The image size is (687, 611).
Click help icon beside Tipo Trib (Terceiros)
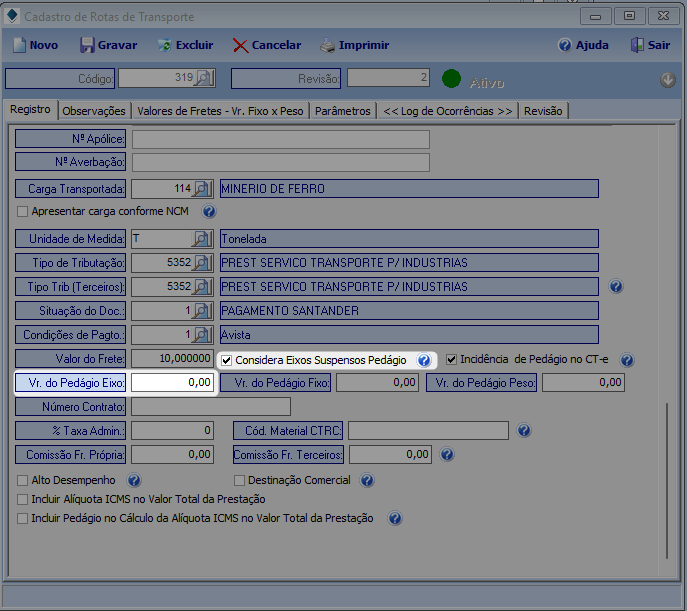pyautogui.click(x=616, y=287)
